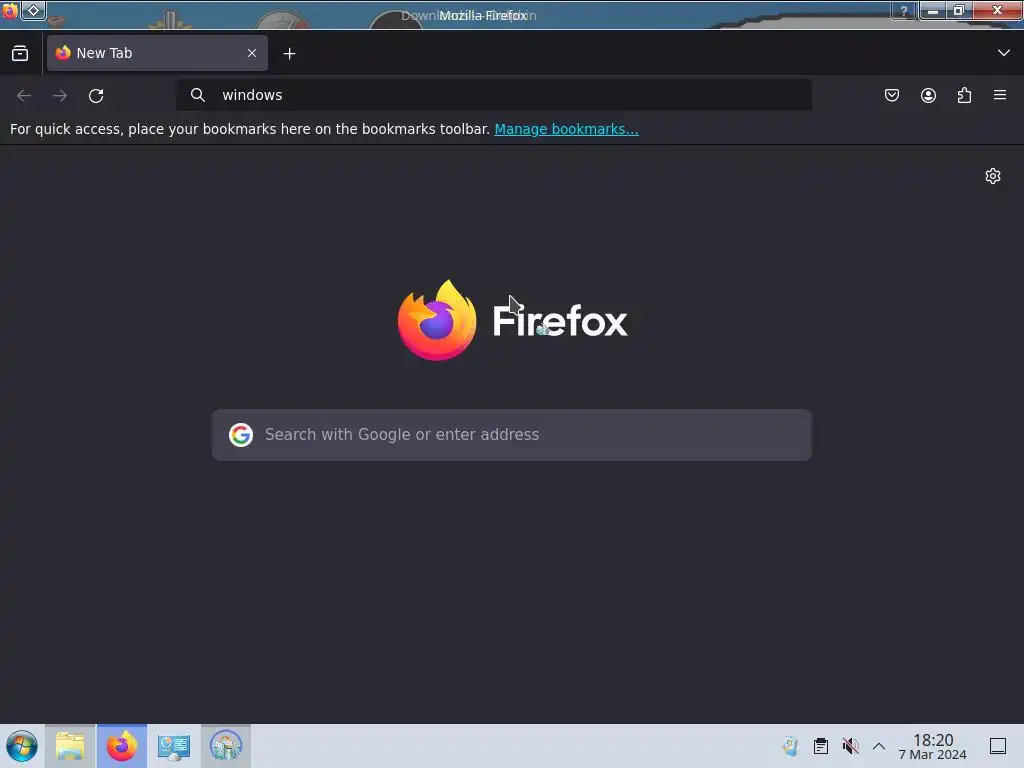Viewport: 1024px width, 768px height.
Task: Focus the Search with Google field
Action: click(512, 435)
